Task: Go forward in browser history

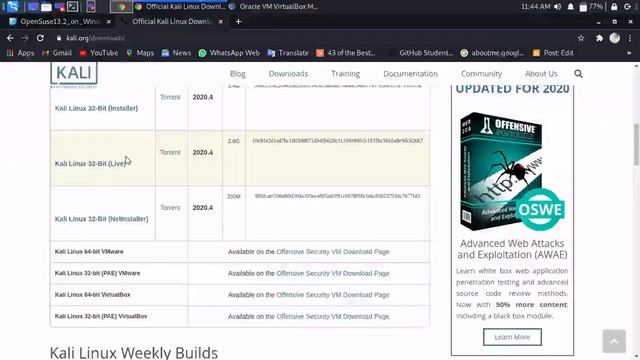Action: click(x=25, y=38)
